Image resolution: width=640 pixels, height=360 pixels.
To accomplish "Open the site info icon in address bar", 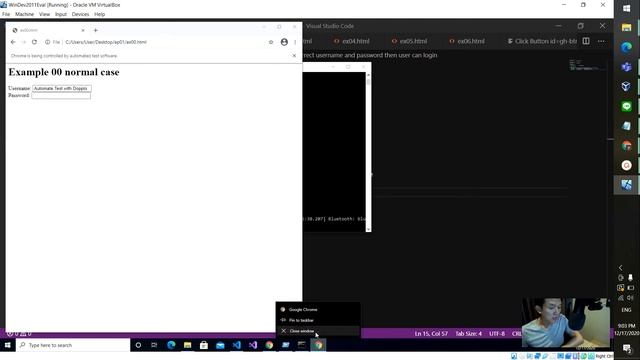I will pyautogui.click(x=48, y=42).
